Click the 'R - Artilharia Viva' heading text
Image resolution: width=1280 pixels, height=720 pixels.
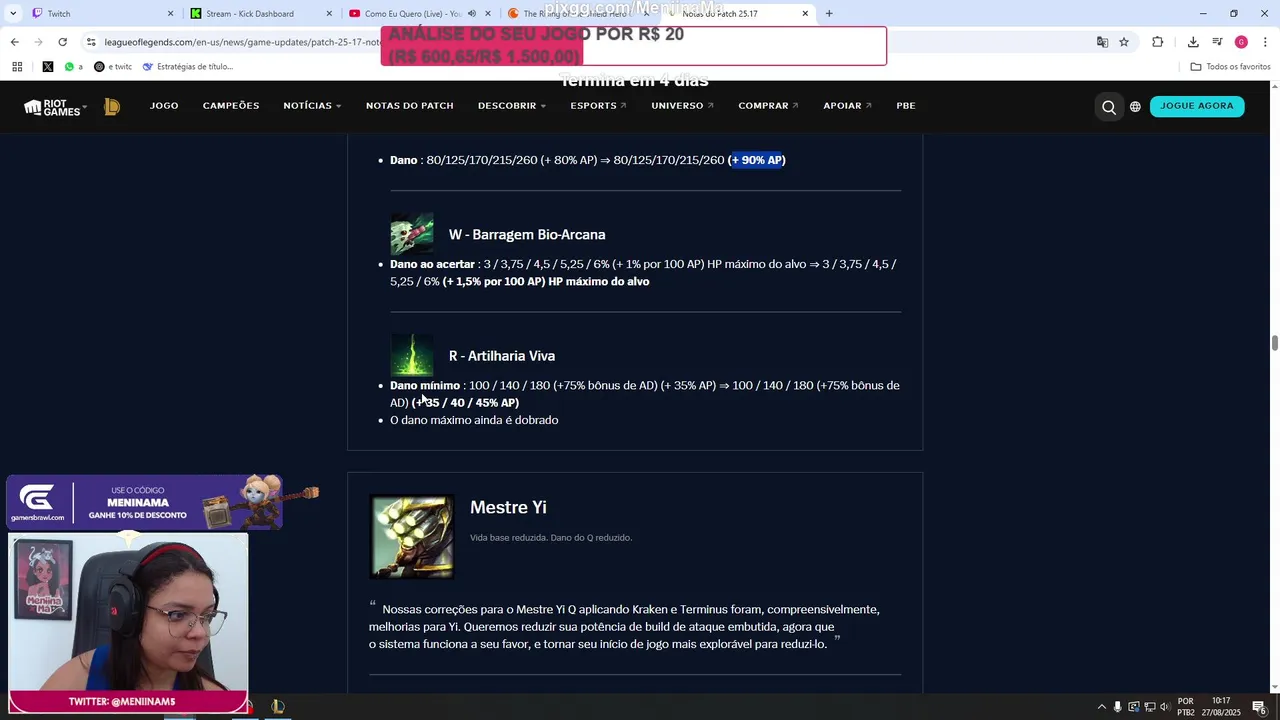click(x=502, y=356)
